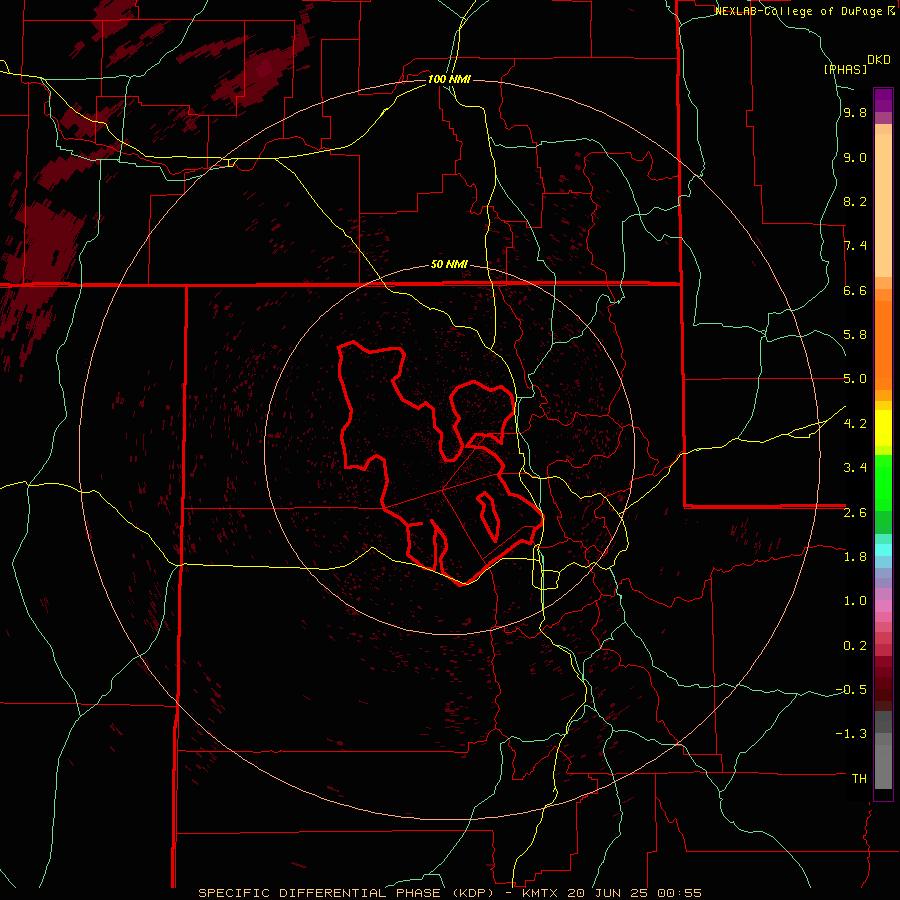The image size is (900, 900).
Task: Pick the yellow color bar segment
Action: coord(883,428)
